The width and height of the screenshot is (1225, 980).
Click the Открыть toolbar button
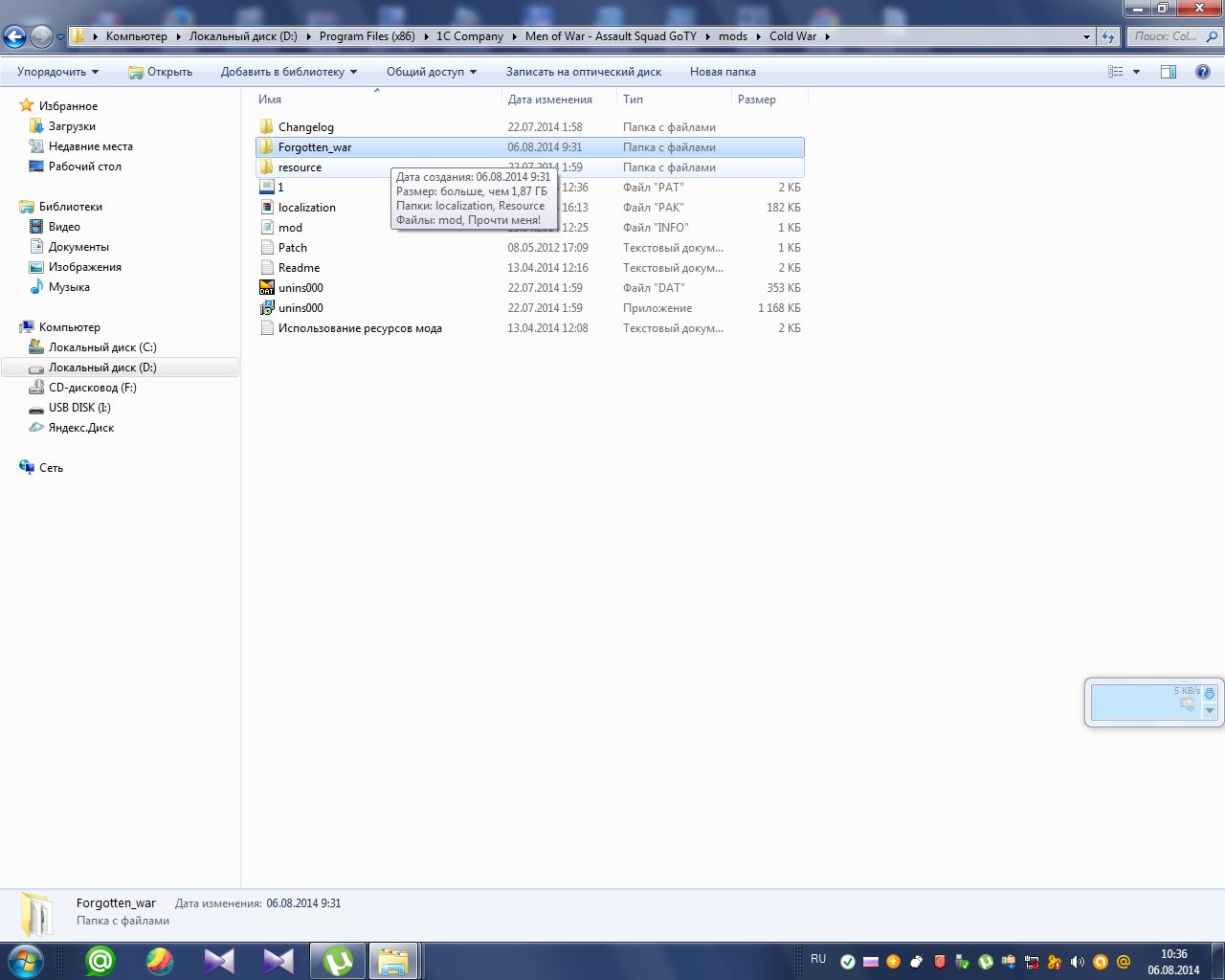point(160,72)
